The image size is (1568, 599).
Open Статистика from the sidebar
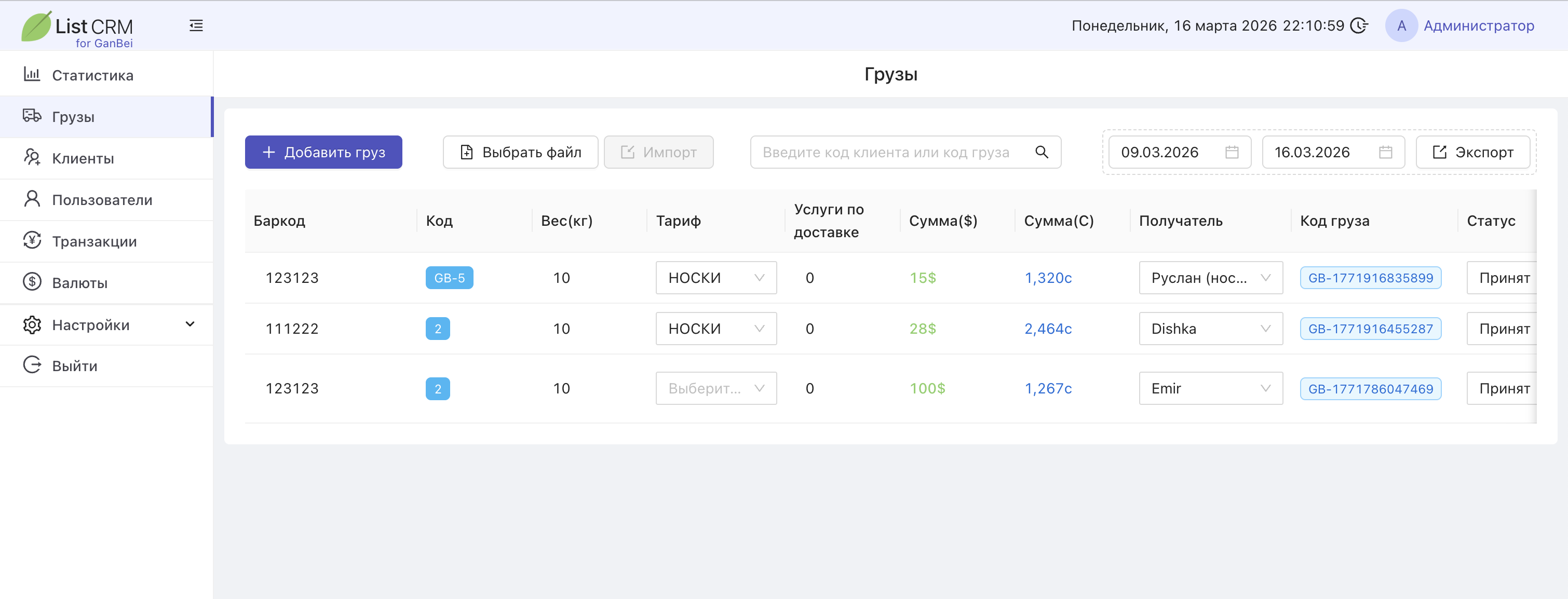[x=92, y=75]
